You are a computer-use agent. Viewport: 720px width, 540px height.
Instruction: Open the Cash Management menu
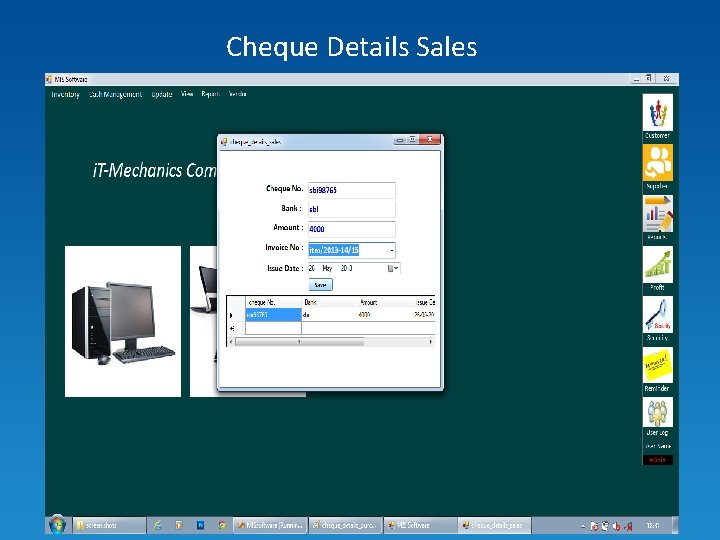115,94
